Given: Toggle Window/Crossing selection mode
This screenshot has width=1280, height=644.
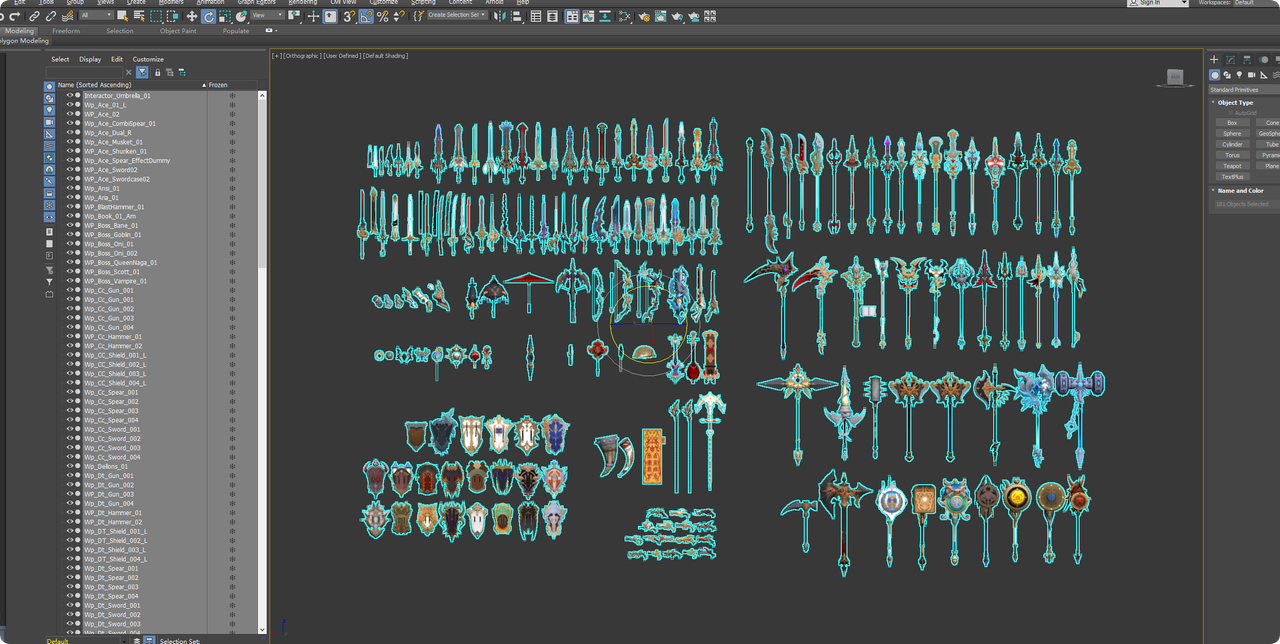Looking at the screenshot, I should point(173,16).
